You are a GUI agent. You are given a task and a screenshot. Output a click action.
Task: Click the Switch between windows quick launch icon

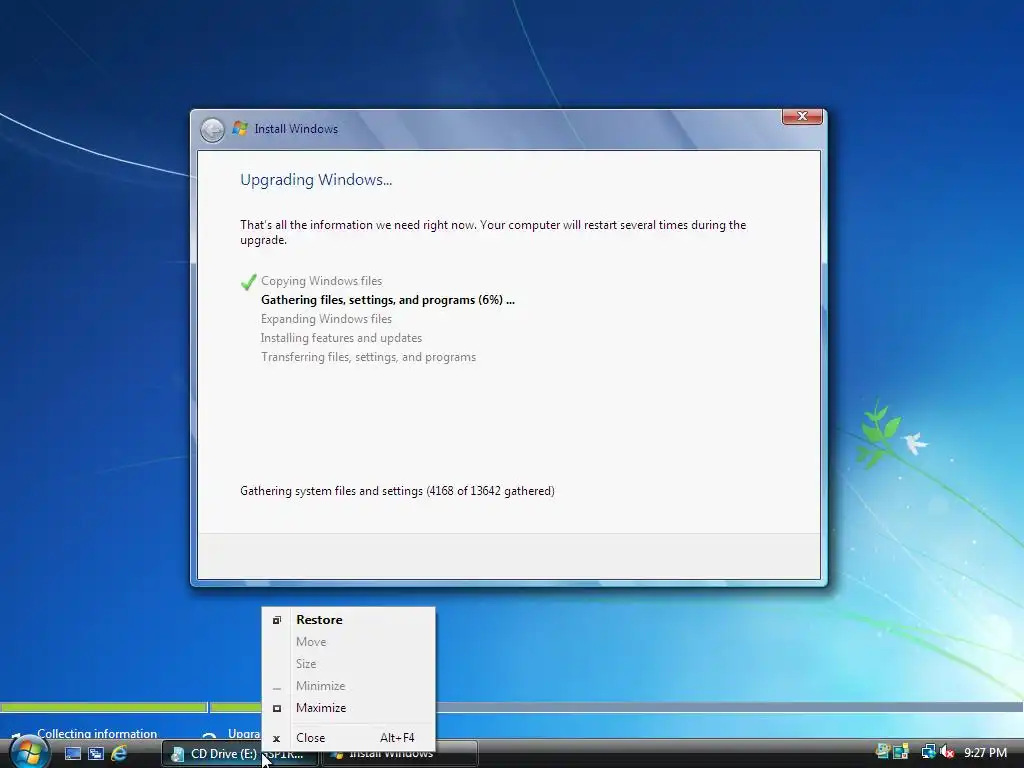96,754
